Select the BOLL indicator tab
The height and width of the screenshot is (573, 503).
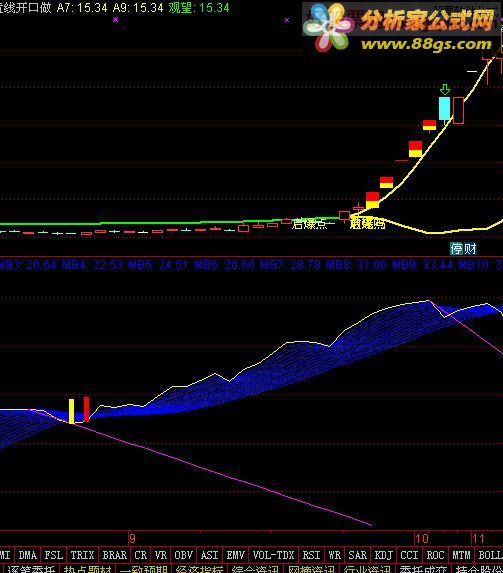tap(490, 555)
